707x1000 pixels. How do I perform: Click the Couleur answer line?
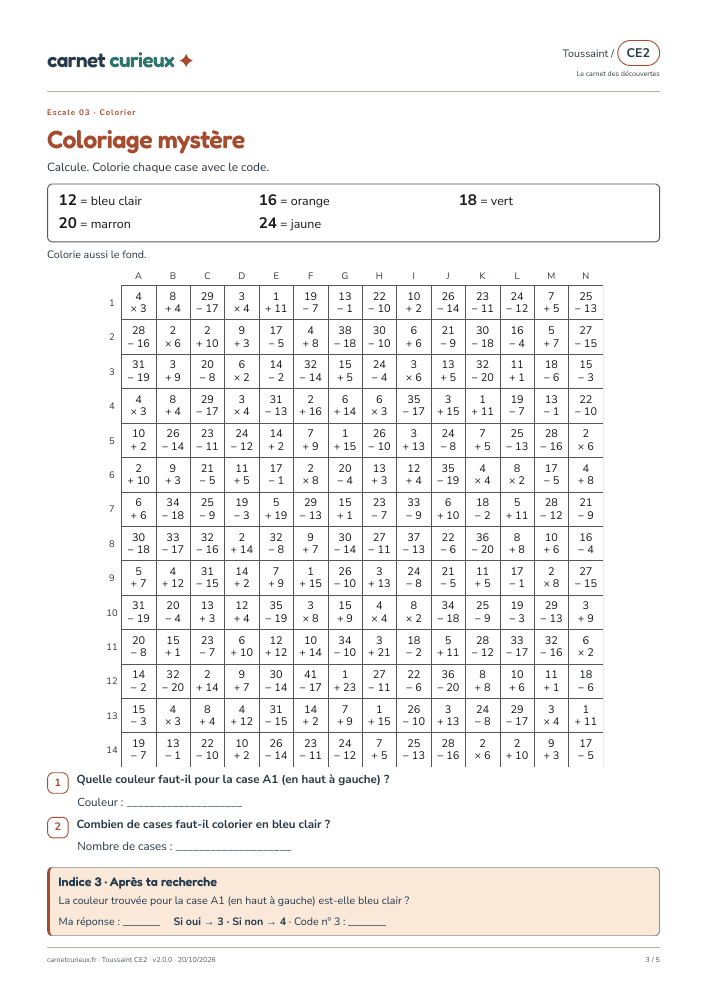point(184,803)
